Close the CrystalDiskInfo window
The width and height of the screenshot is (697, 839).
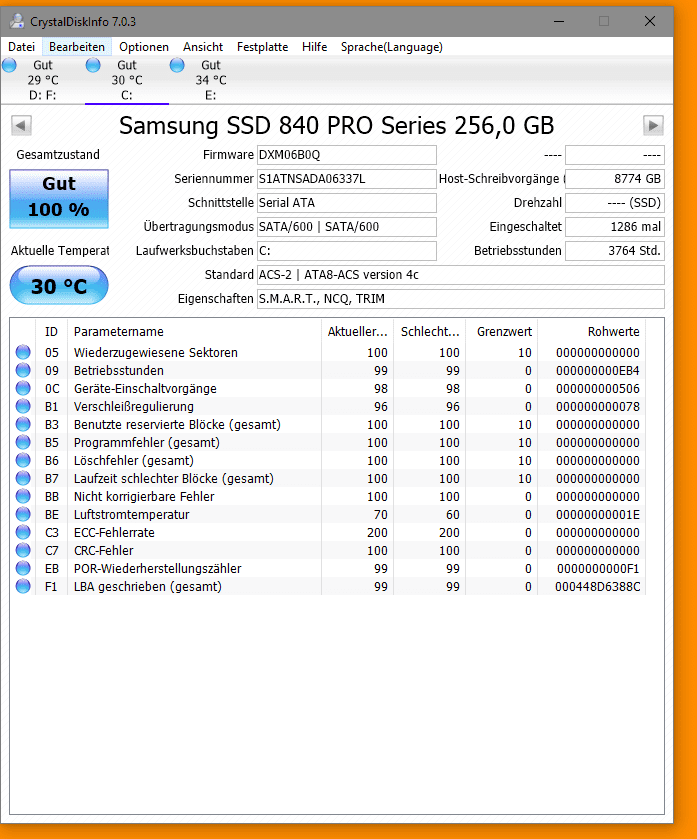point(650,21)
